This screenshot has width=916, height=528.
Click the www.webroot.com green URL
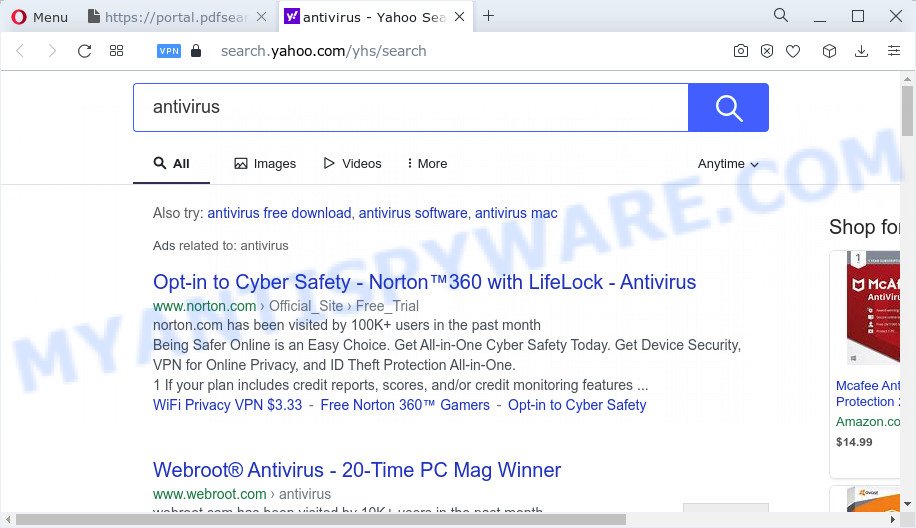[209, 494]
